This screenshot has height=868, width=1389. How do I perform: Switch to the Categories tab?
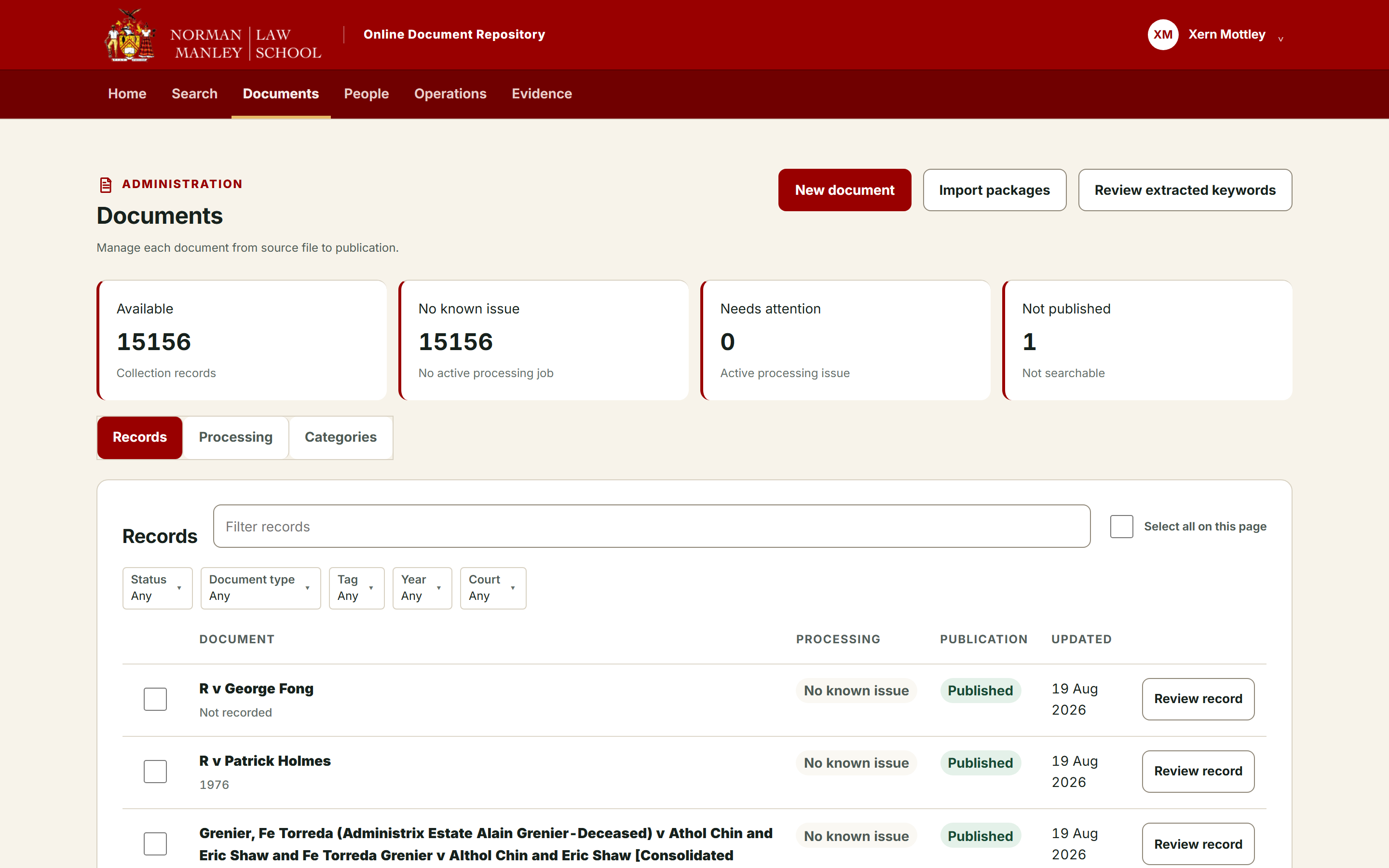340,437
